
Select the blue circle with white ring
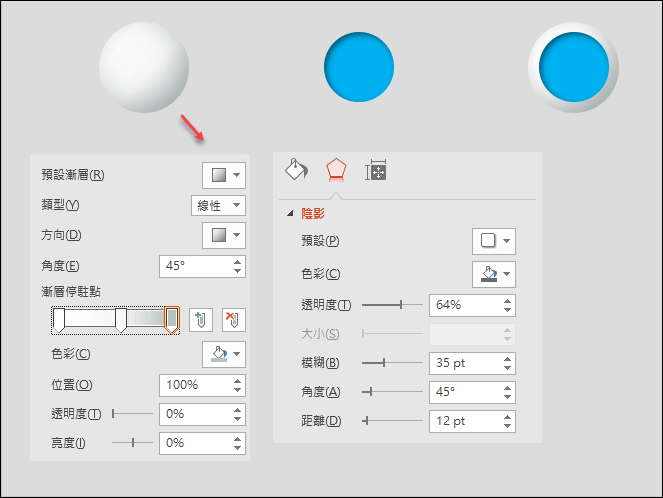pyautogui.click(x=574, y=67)
